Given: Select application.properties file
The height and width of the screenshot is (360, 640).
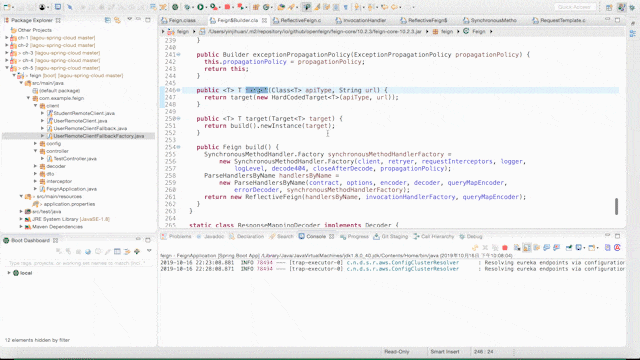Looking at the screenshot, I should 69,204.
